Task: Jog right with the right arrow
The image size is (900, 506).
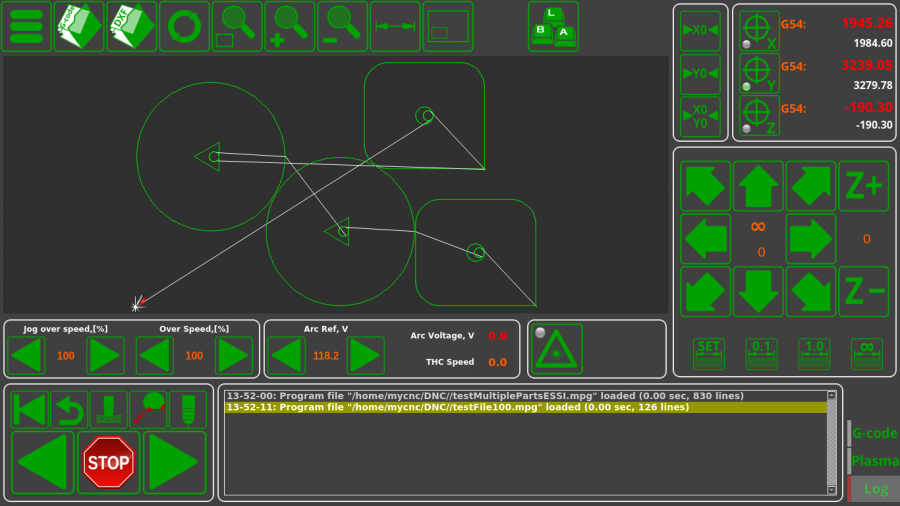Action: pyautogui.click(x=810, y=239)
